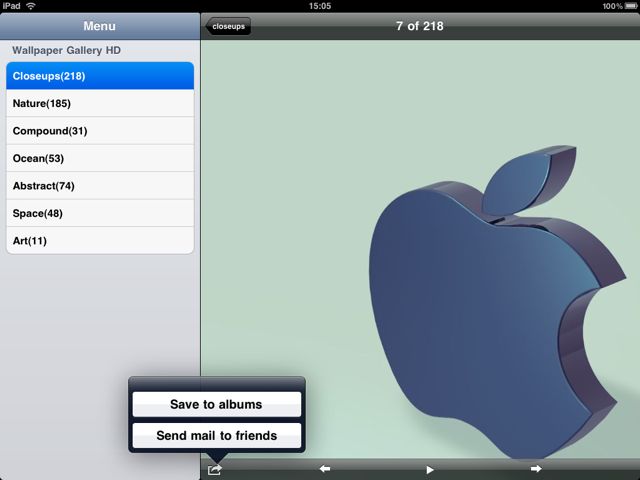Open the Compound(31) category

pyautogui.click(x=100, y=131)
